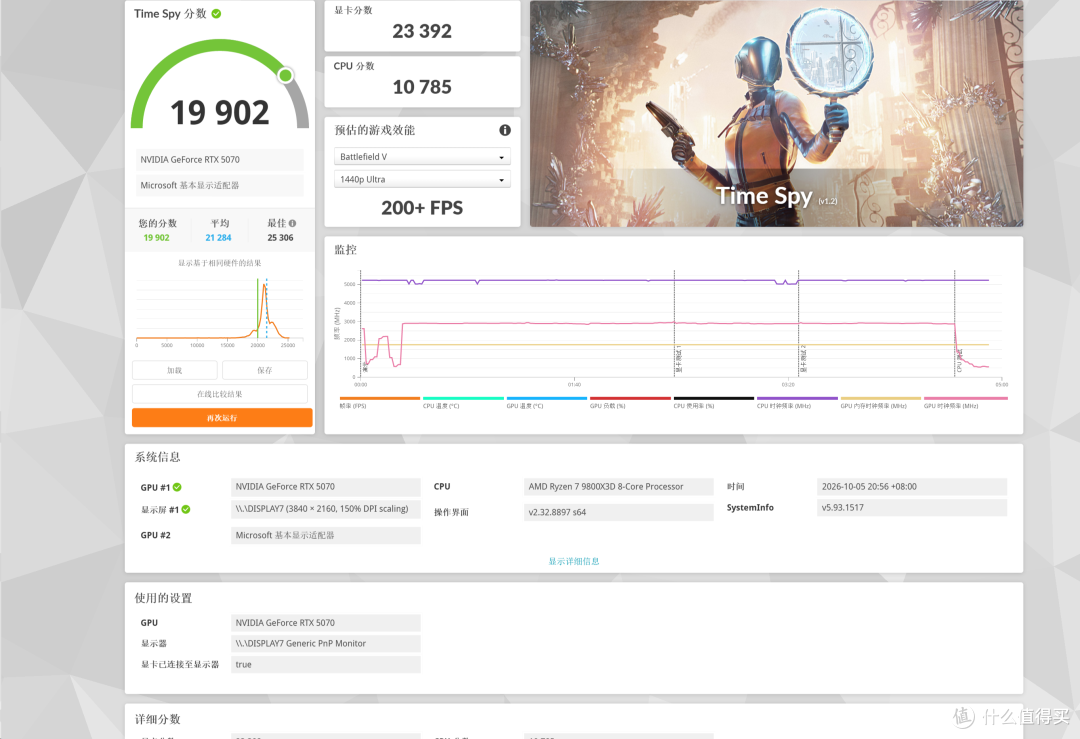
Task: Click the graphics score 23 392
Action: (422, 31)
